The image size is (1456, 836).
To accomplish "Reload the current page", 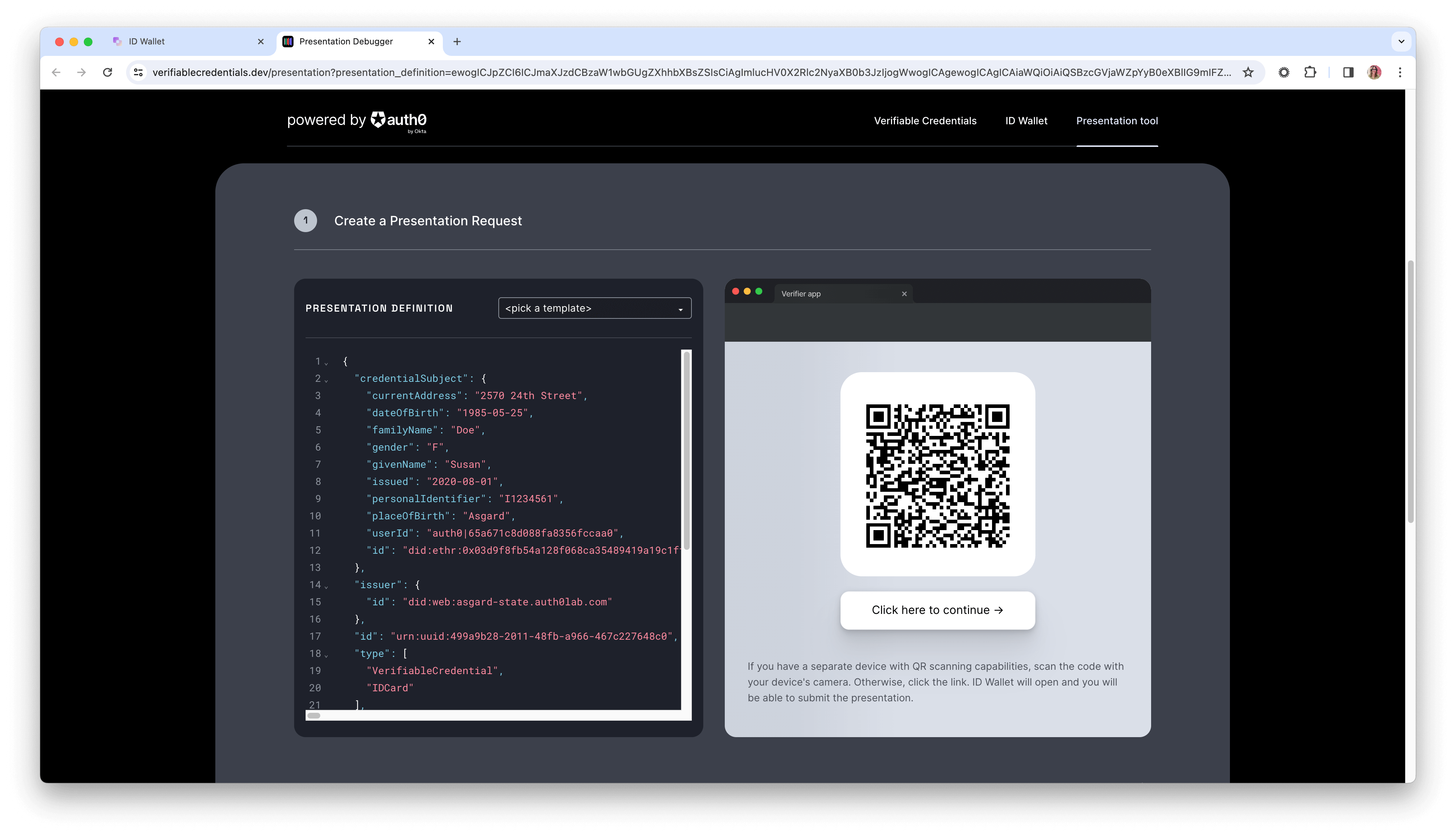I will [107, 72].
